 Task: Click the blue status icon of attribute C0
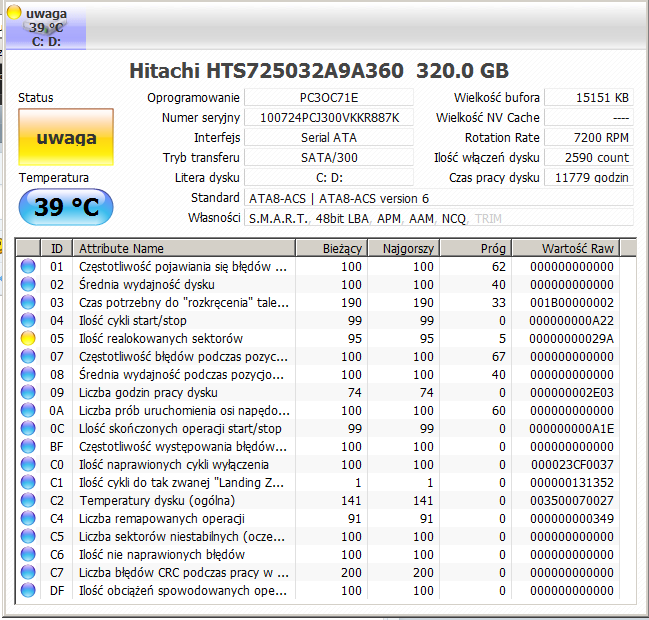pos(28,464)
